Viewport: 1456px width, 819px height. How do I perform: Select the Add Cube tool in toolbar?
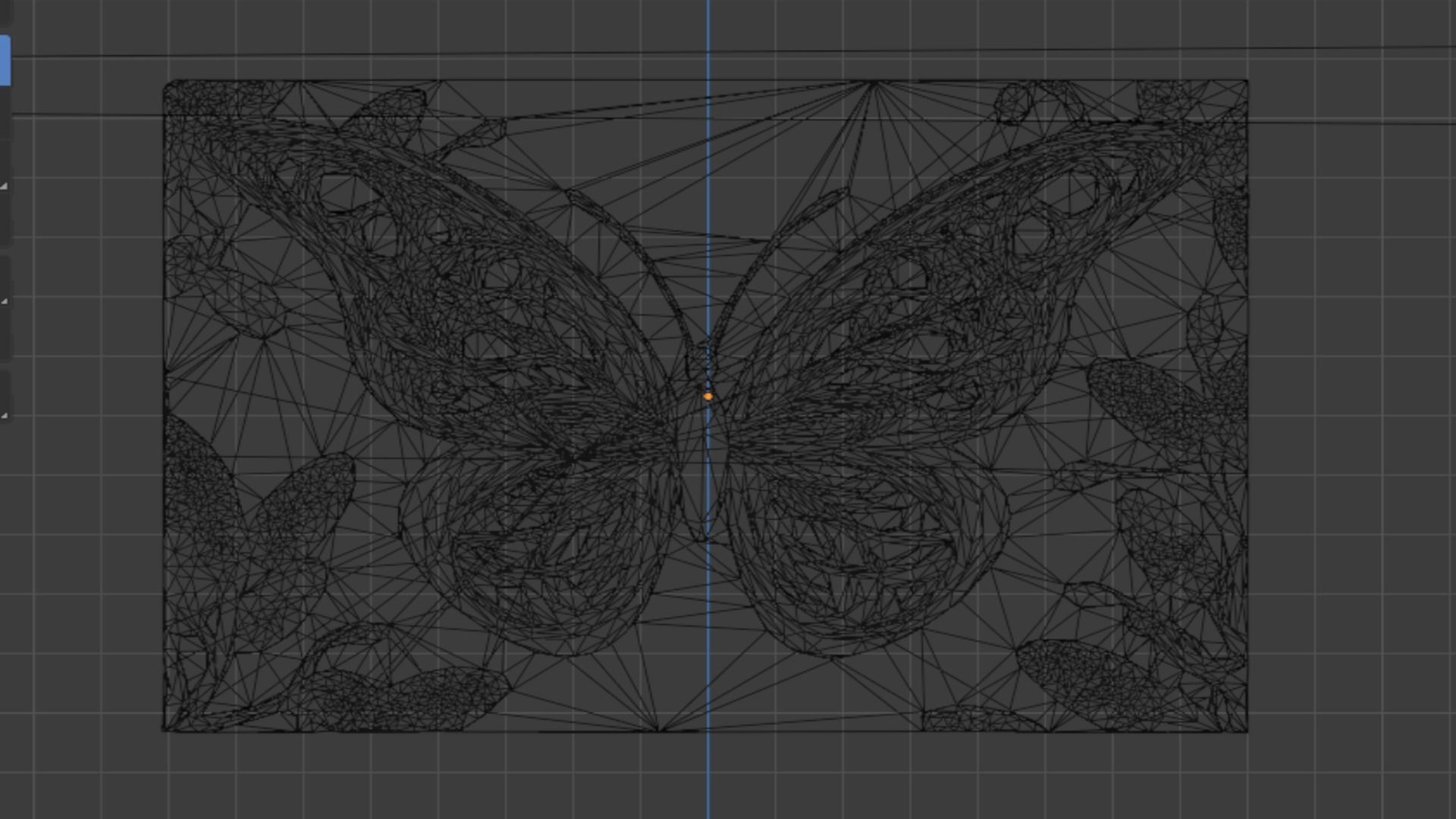pyautogui.click(x=4, y=396)
